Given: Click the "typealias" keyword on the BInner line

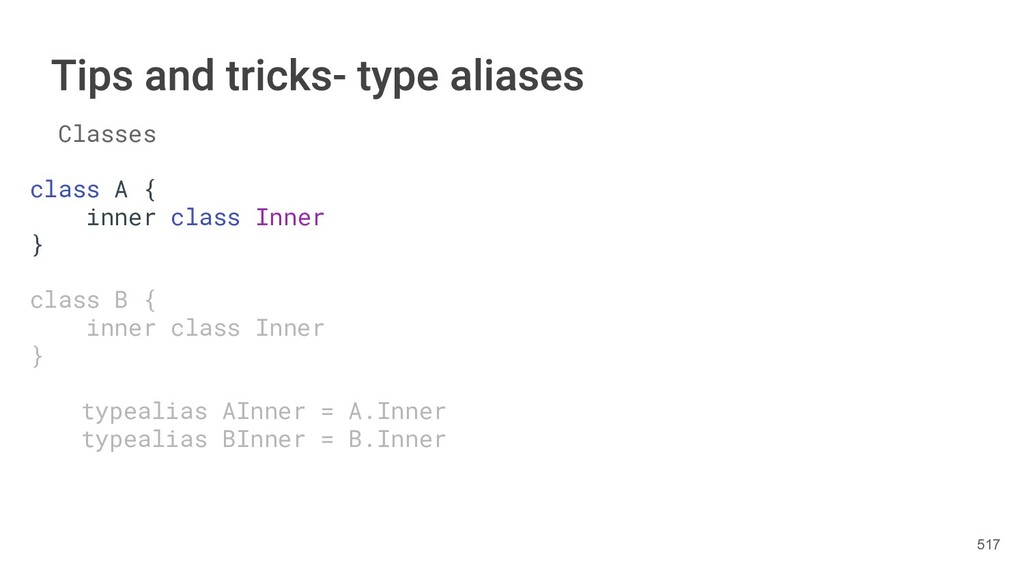Looking at the screenshot, I should 144,439.
